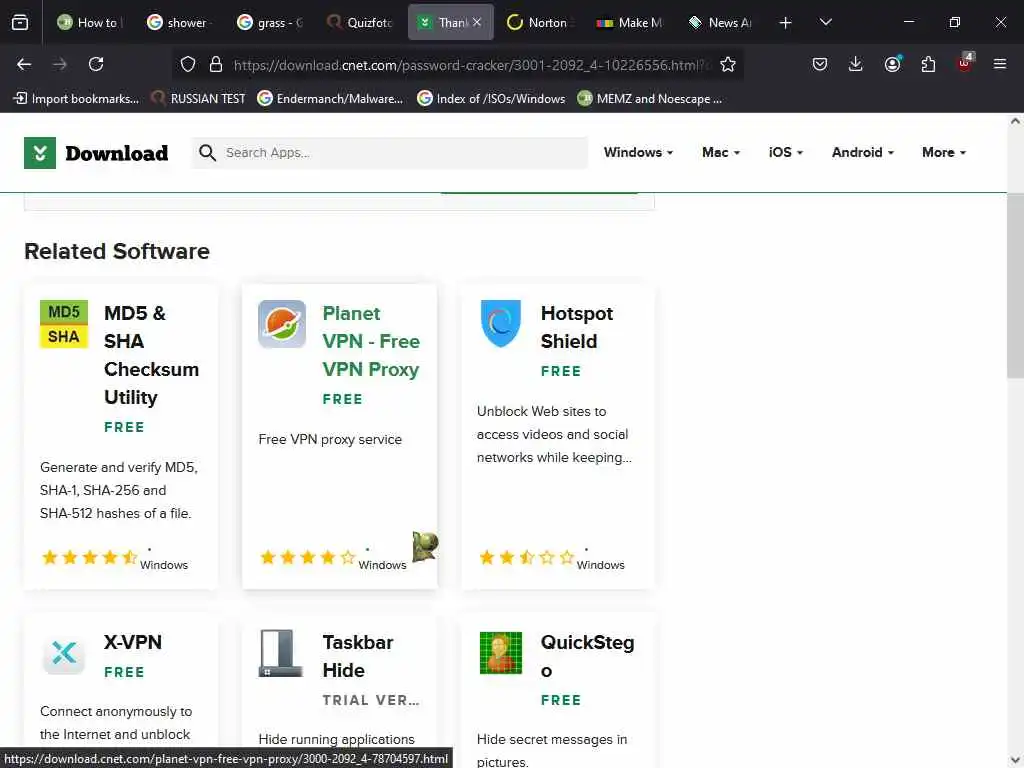The image size is (1024, 768).
Task: Open the RUSSIAN TEST bookmark
Action: [x=199, y=99]
